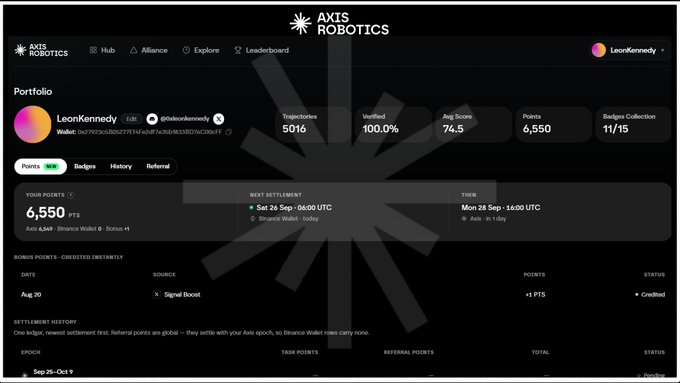Click the Discord icon beside username

point(152,119)
